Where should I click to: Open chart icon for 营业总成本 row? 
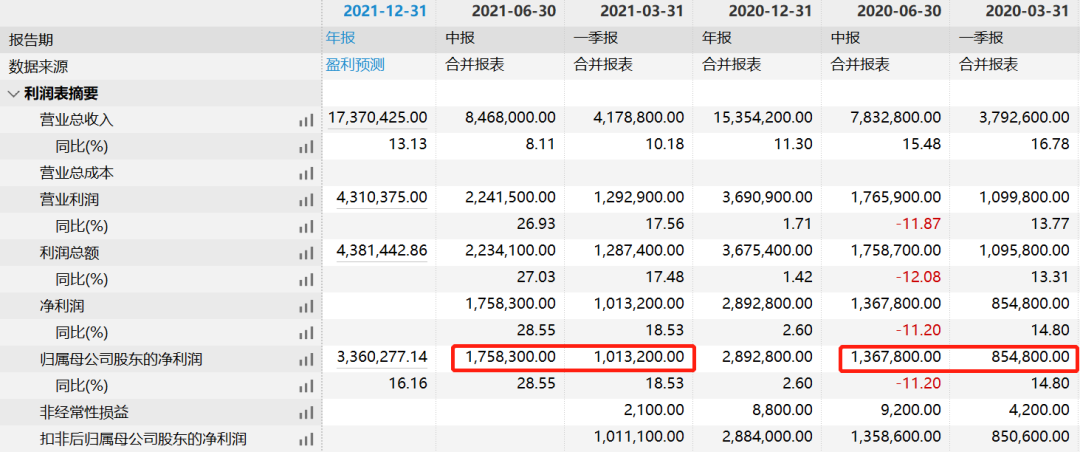pyautogui.click(x=305, y=173)
